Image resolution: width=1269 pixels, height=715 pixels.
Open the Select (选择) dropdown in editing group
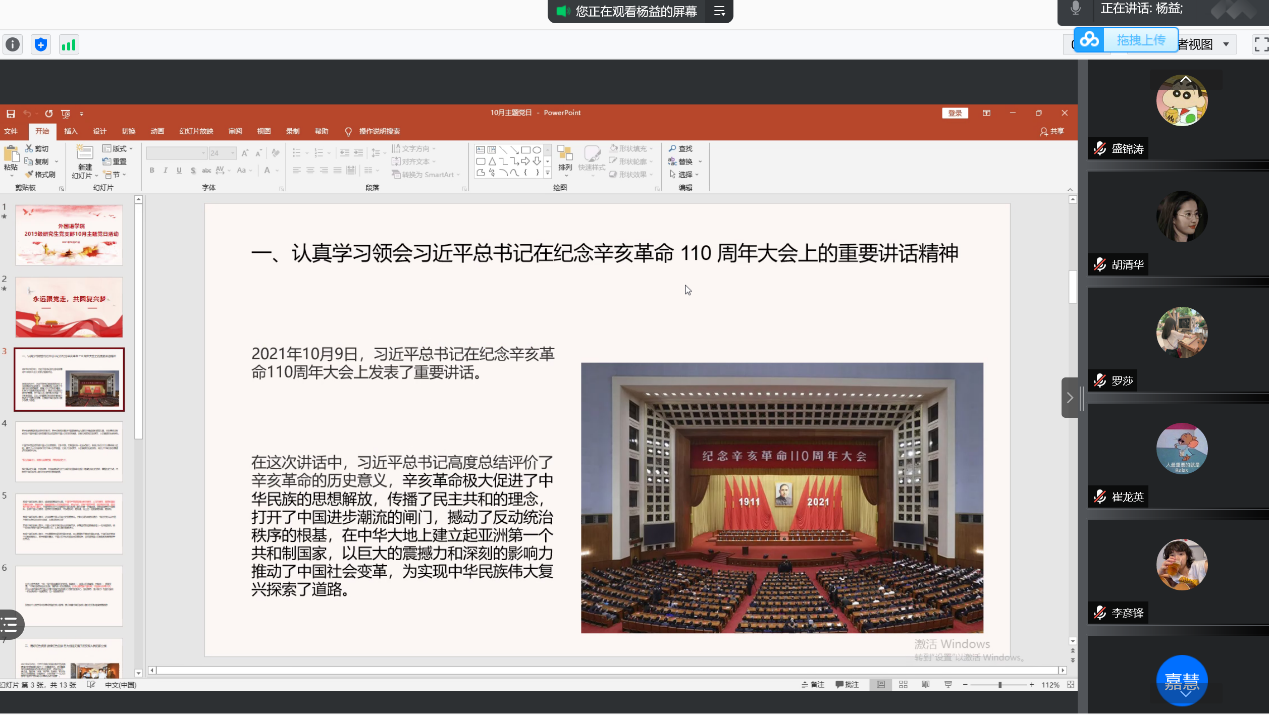685,175
